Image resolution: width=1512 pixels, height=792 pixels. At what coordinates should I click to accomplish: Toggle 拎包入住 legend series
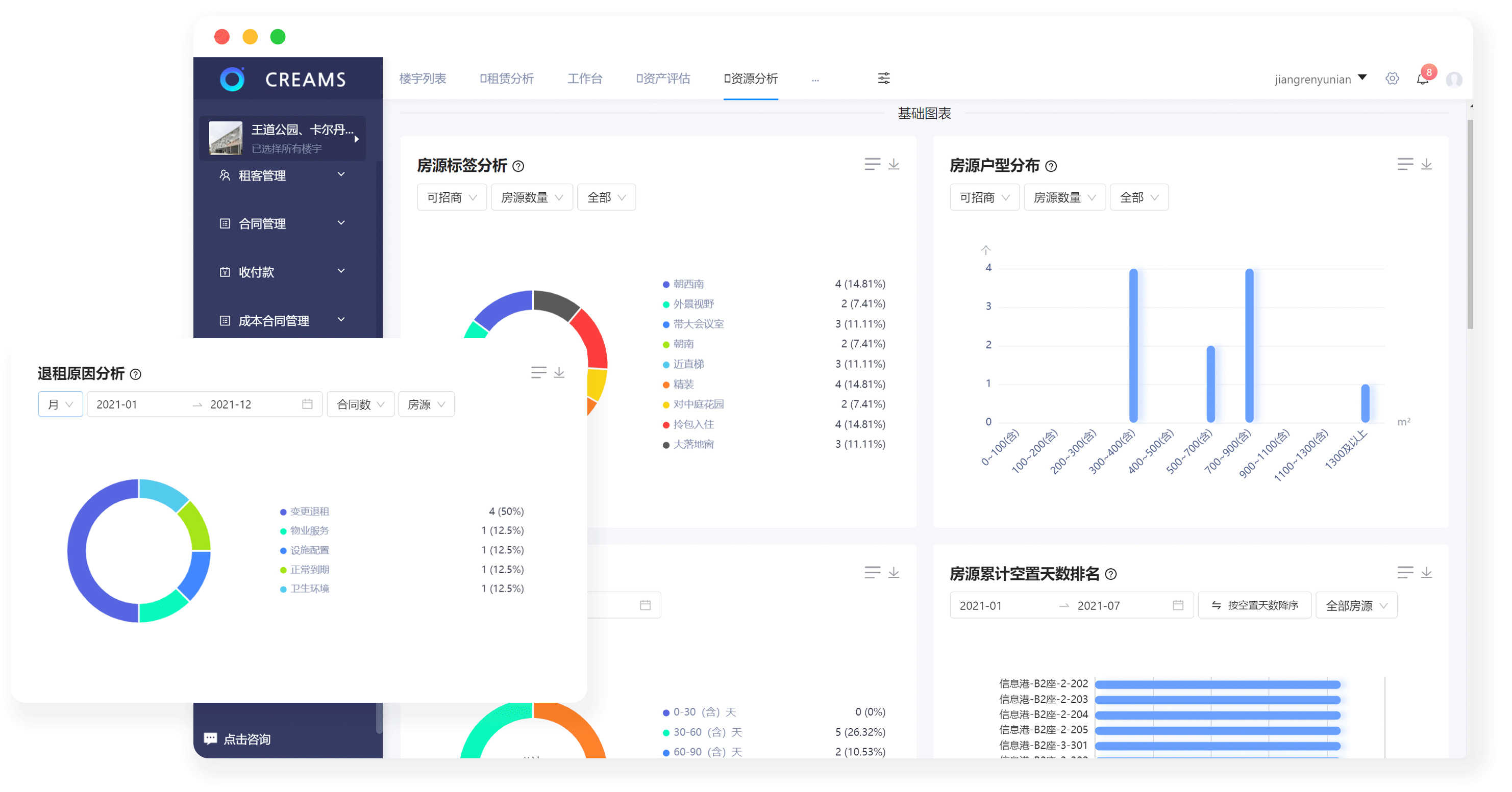pyautogui.click(x=688, y=424)
